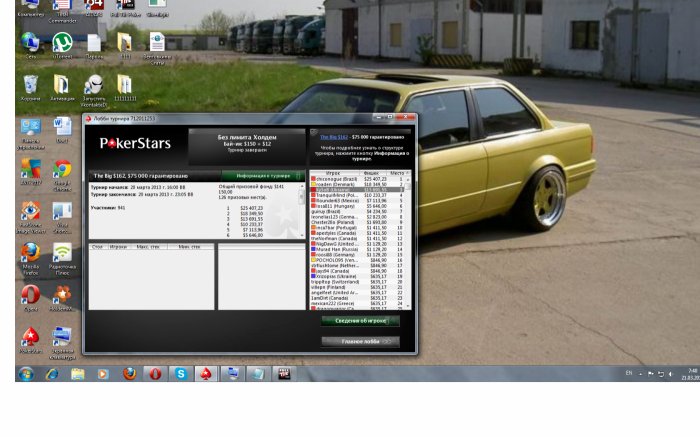Click the 'Стол' column header in tables list

[97, 246]
